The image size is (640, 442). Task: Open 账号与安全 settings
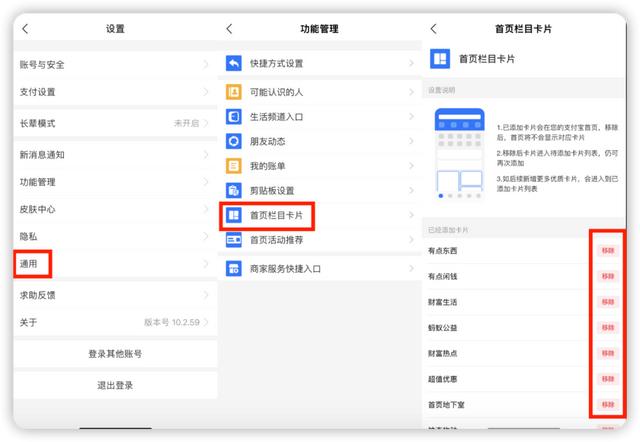(115, 64)
